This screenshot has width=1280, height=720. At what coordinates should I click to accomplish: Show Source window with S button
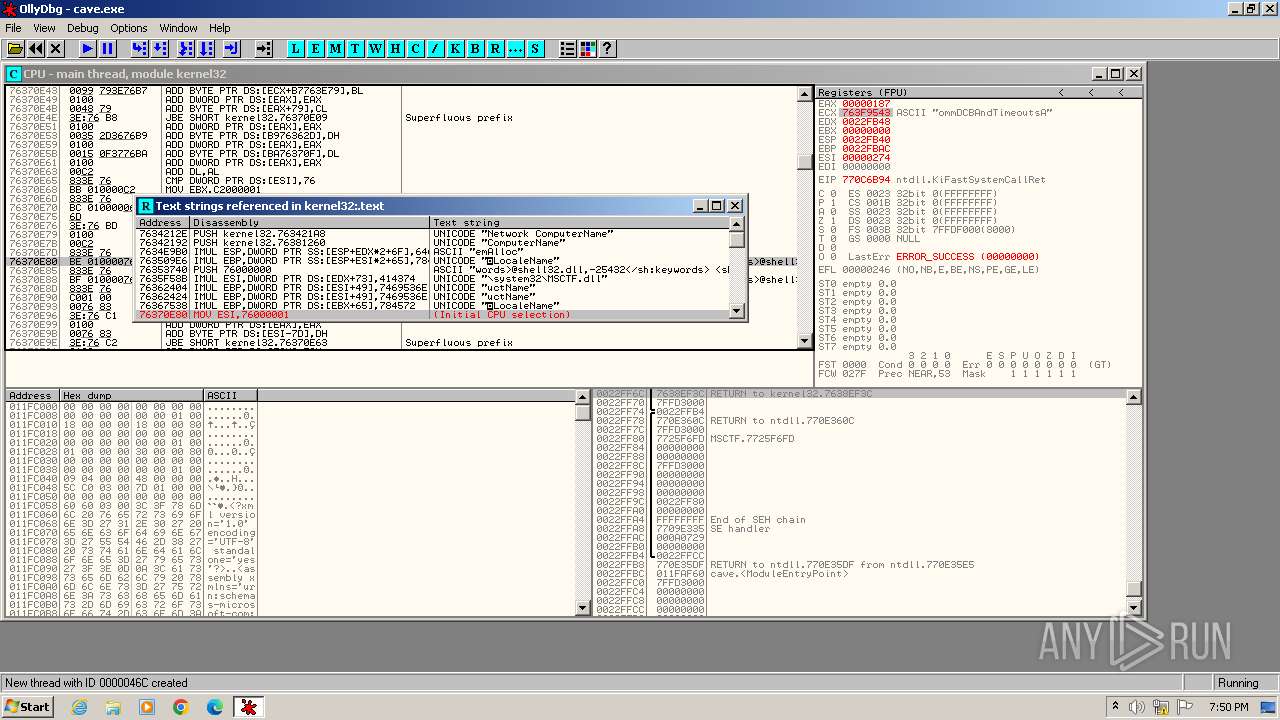pos(535,48)
